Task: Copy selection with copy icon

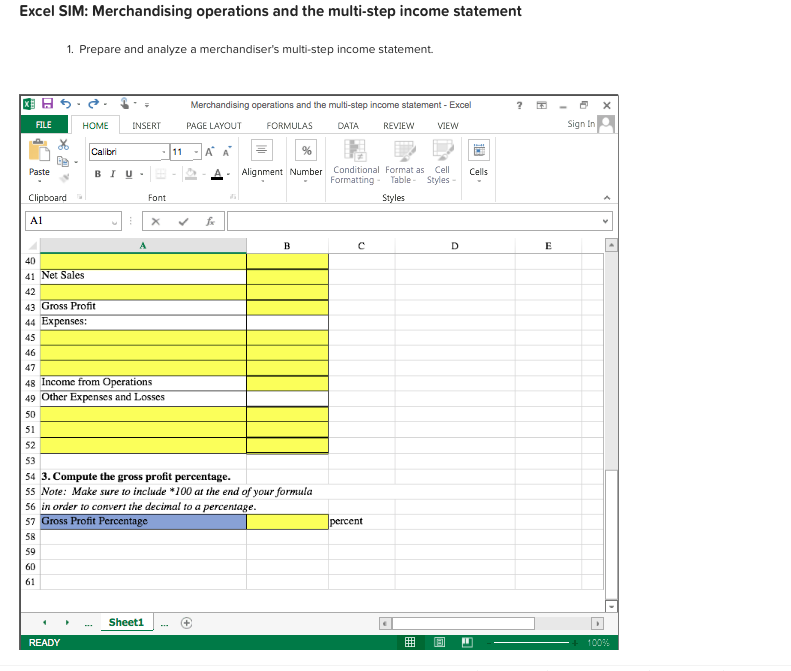Action: click(x=63, y=161)
